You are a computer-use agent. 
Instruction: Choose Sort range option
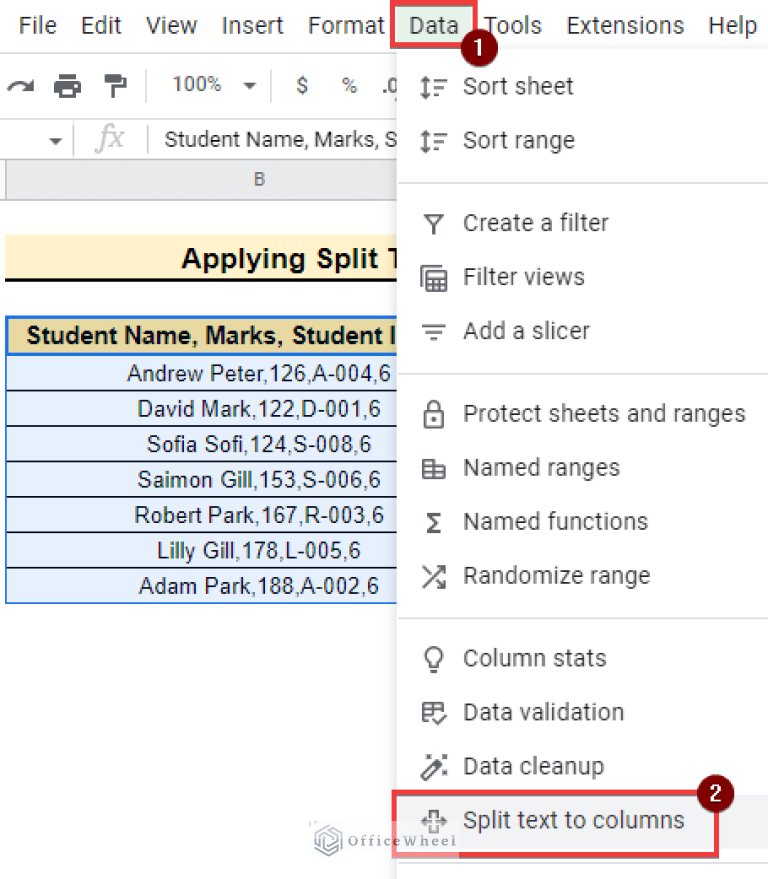pos(518,141)
